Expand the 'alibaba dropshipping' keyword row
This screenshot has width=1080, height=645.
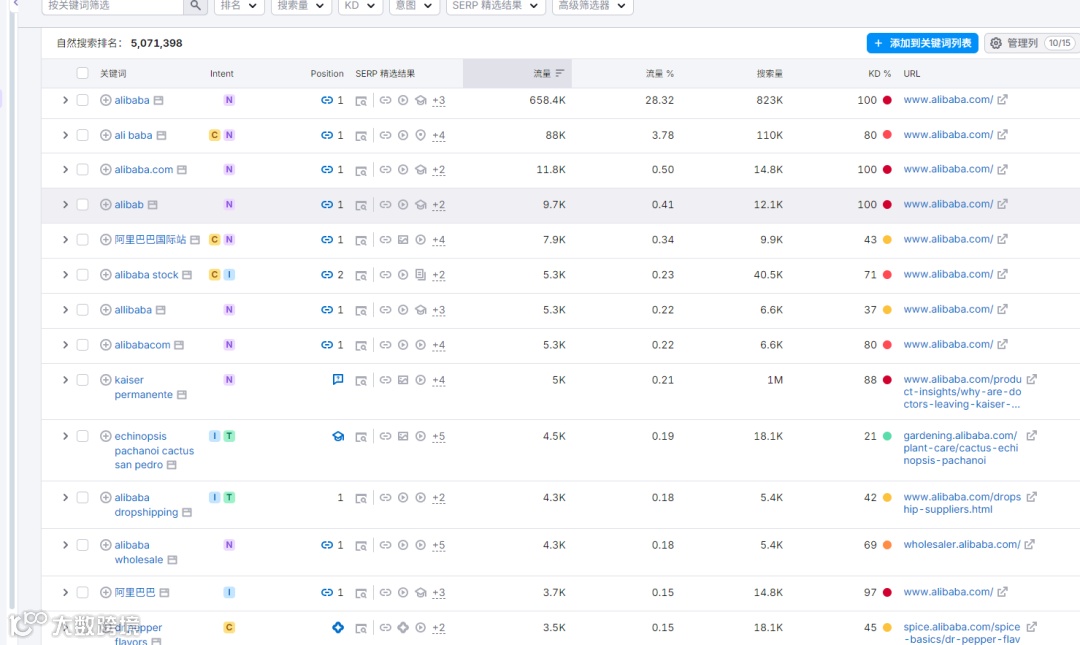click(x=65, y=498)
